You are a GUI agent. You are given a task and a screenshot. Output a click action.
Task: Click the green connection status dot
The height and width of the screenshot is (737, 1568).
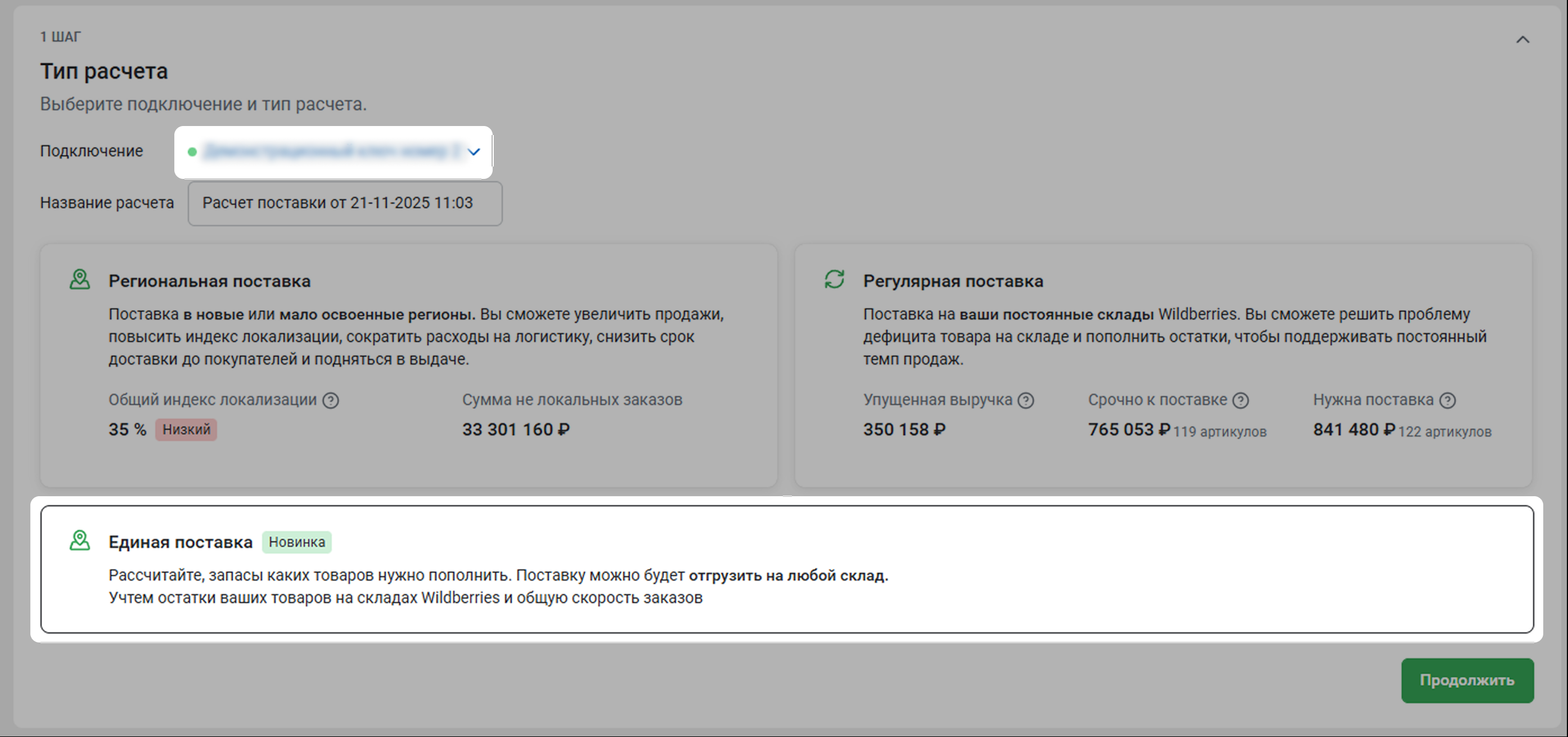192,152
